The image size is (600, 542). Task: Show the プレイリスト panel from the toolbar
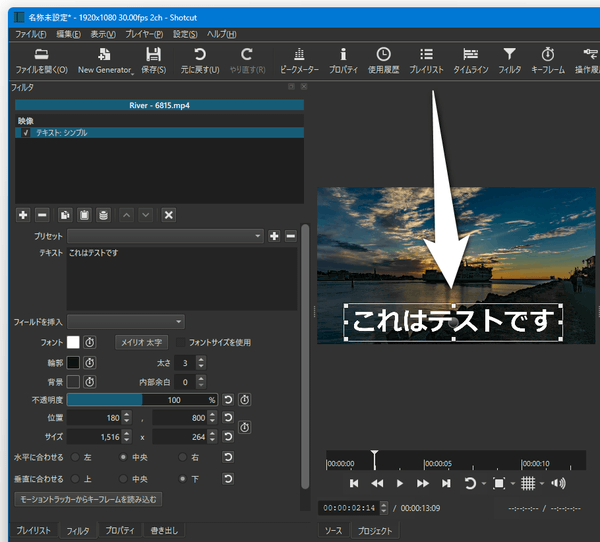pos(426,61)
